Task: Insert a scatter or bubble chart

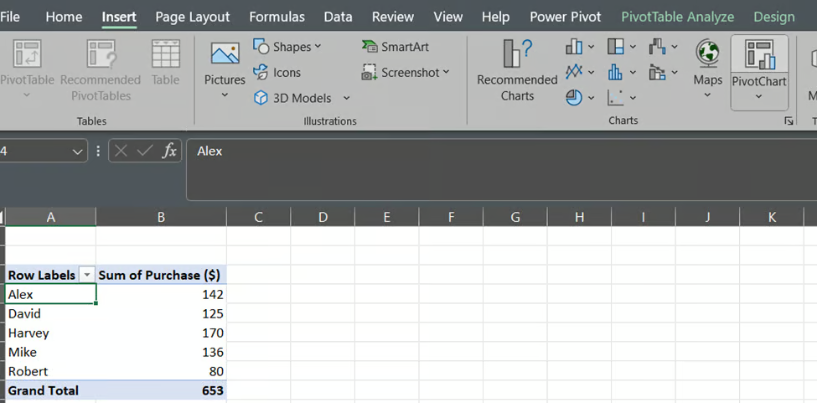Action: tap(616, 97)
